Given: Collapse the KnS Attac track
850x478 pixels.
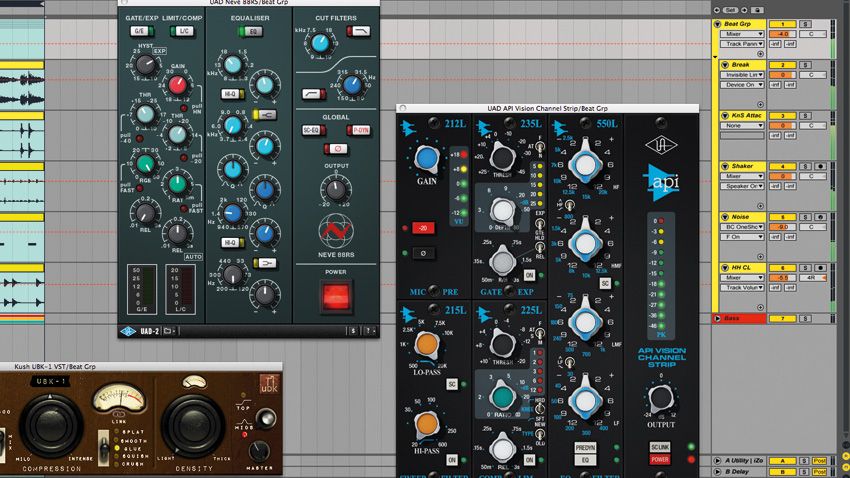Looking at the screenshot, I should coord(725,115).
